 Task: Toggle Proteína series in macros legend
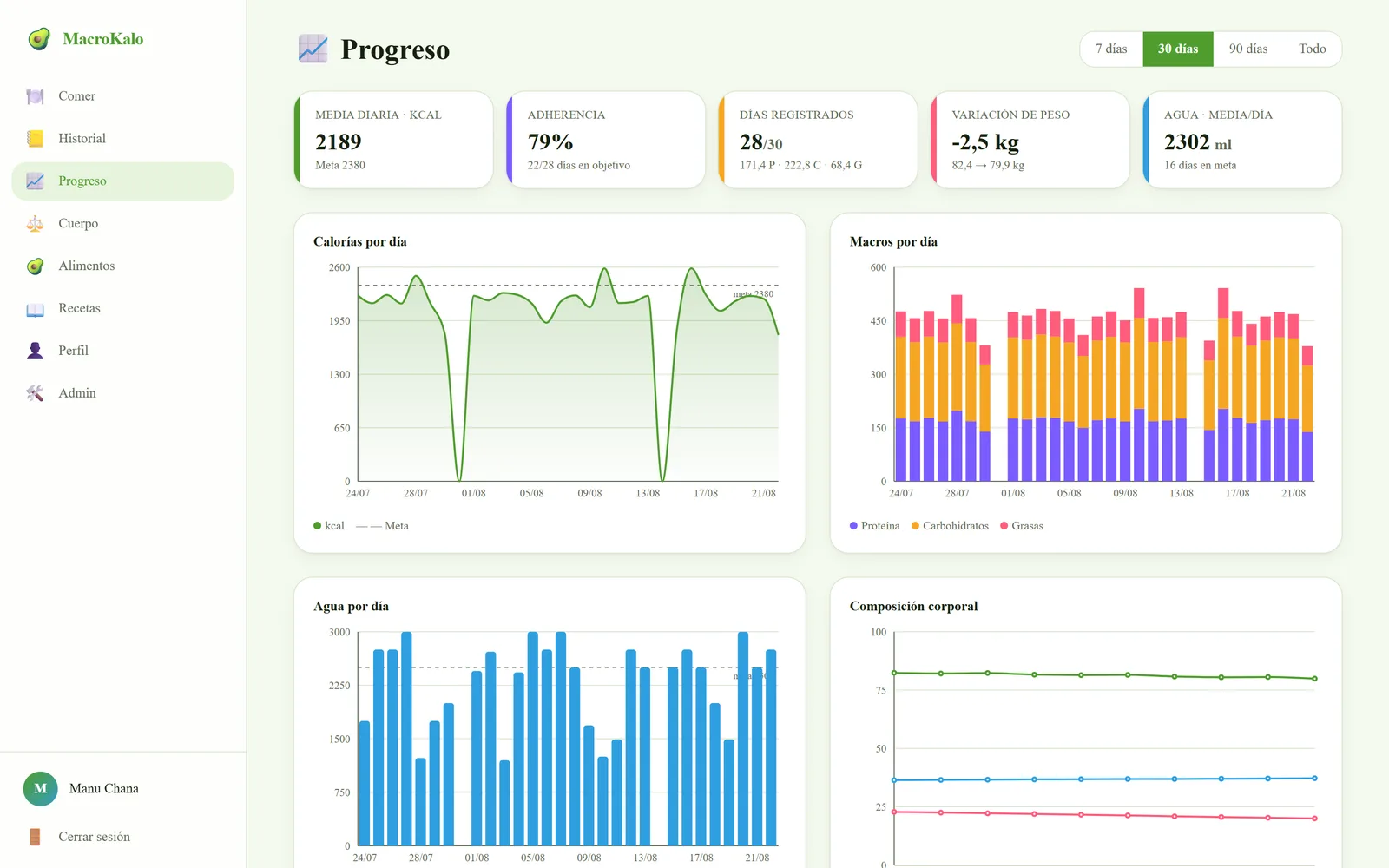coord(874,526)
